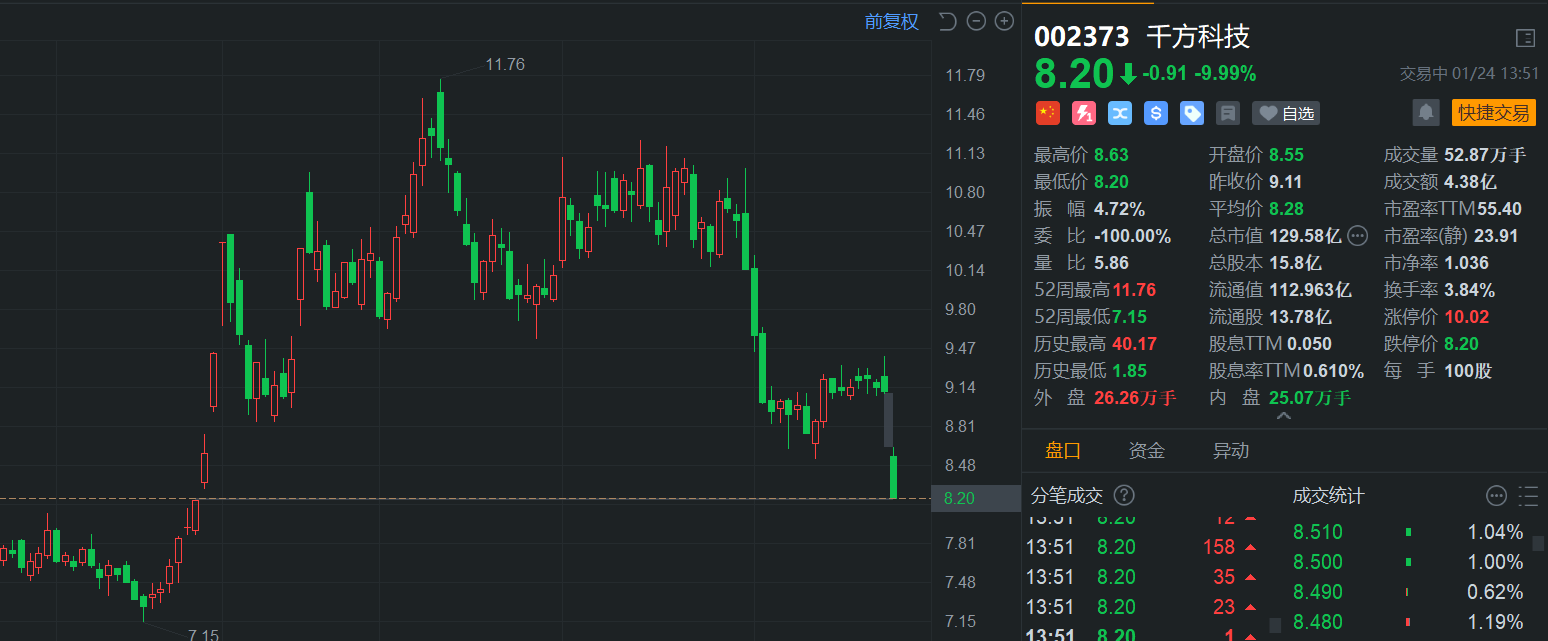Screen dimensions: 1548x641
Task: Click the 成交量 value 52.87万手
Action: point(1485,155)
